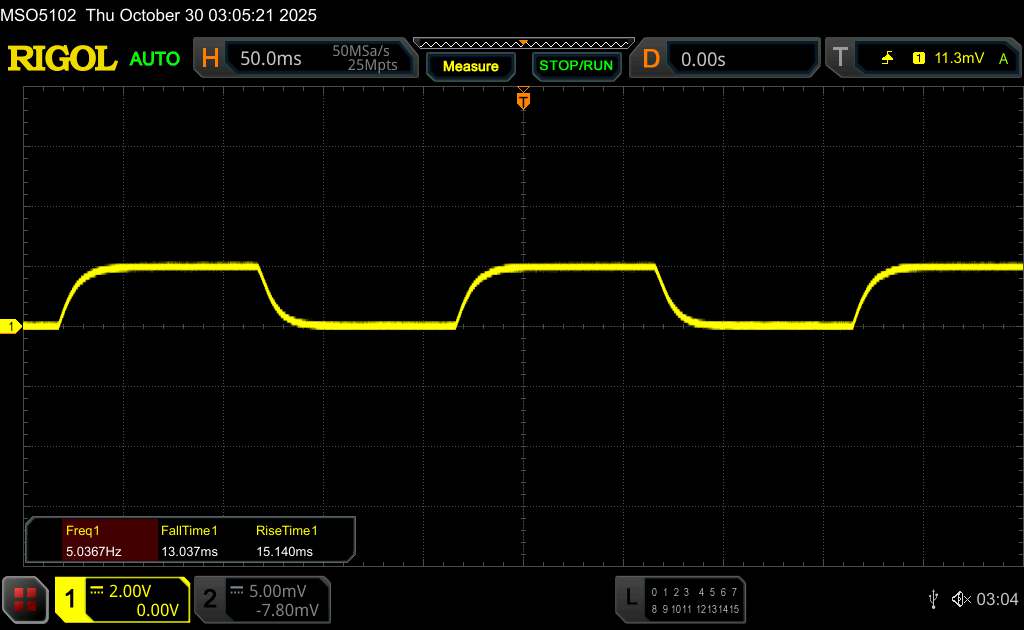Click the channel 1 ground level arrow
The width and height of the screenshot is (1024, 630).
11,327
